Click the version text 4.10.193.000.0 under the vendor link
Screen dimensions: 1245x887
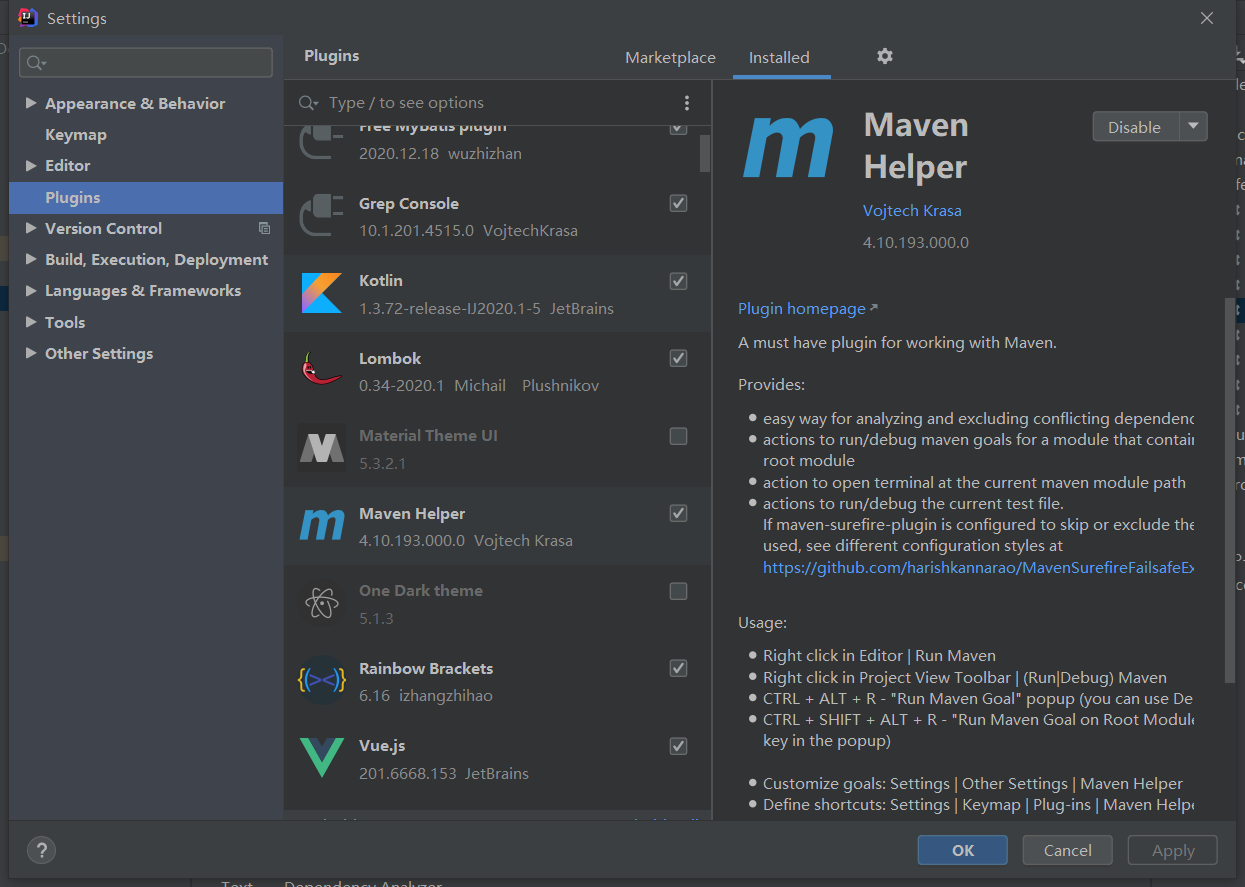pyautogui.click(x=916, y=242)
